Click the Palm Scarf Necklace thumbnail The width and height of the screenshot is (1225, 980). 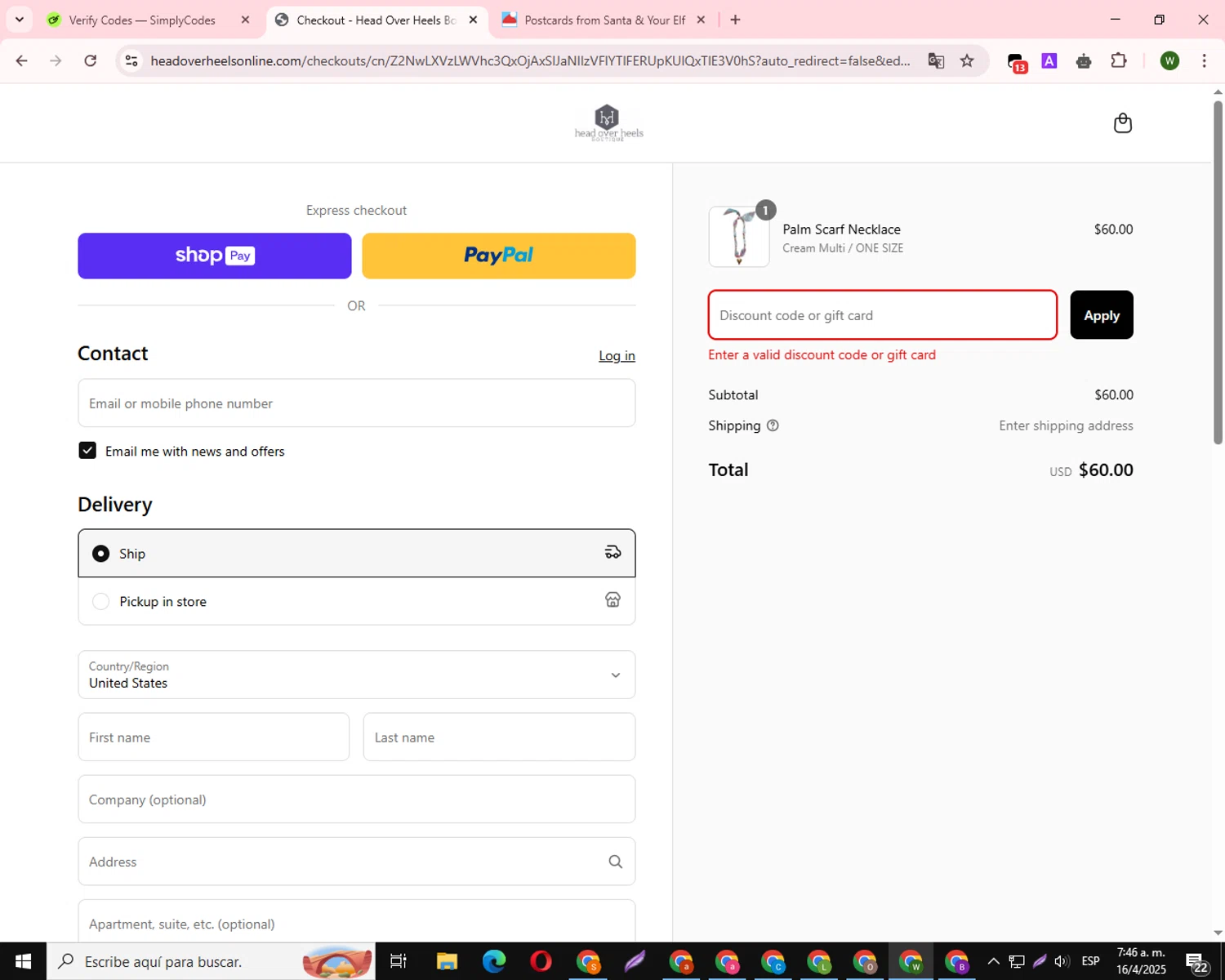pos(739,237)
